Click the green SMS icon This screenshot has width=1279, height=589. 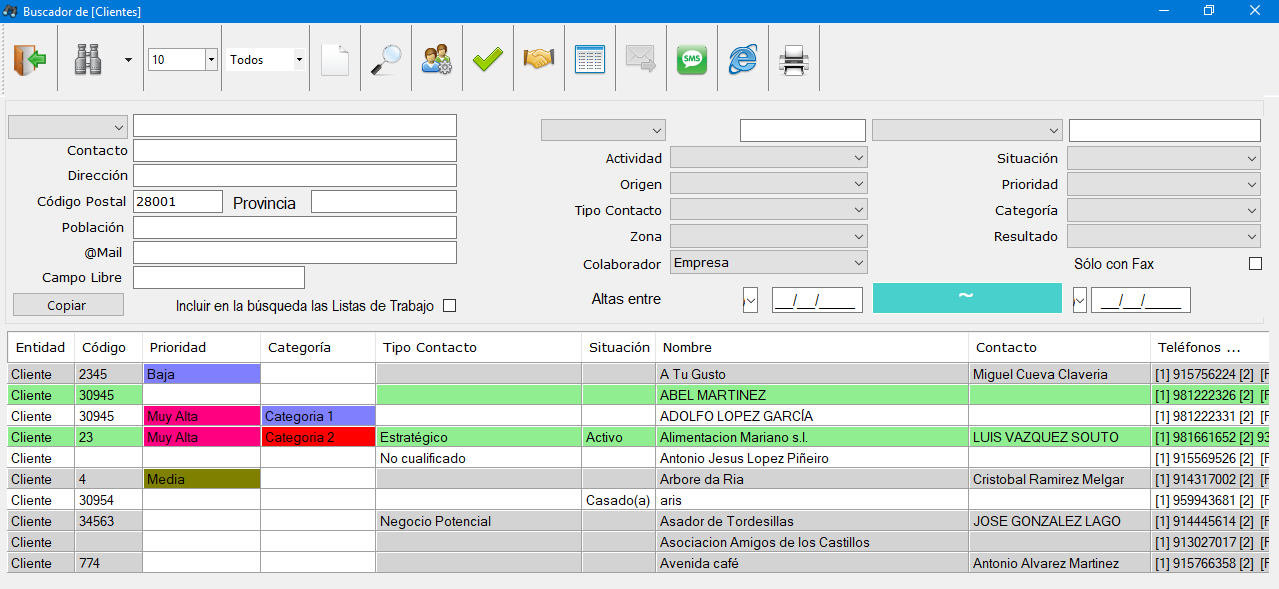click(692, 60)
